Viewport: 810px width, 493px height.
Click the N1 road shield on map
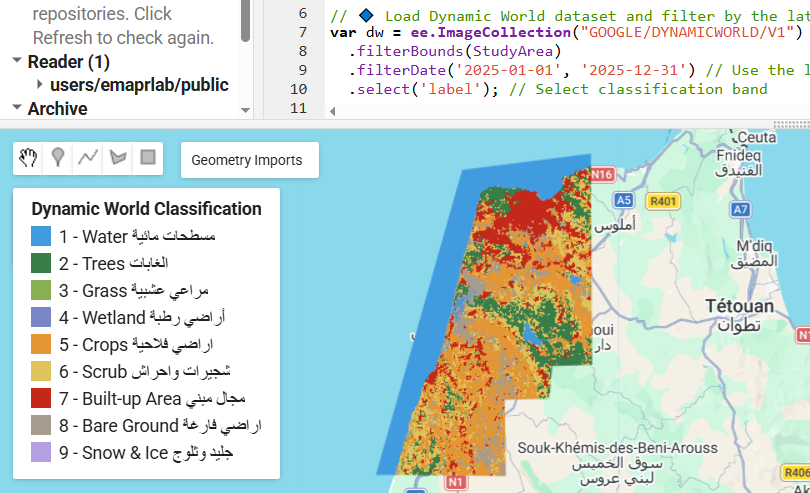(x=456, y=482)
